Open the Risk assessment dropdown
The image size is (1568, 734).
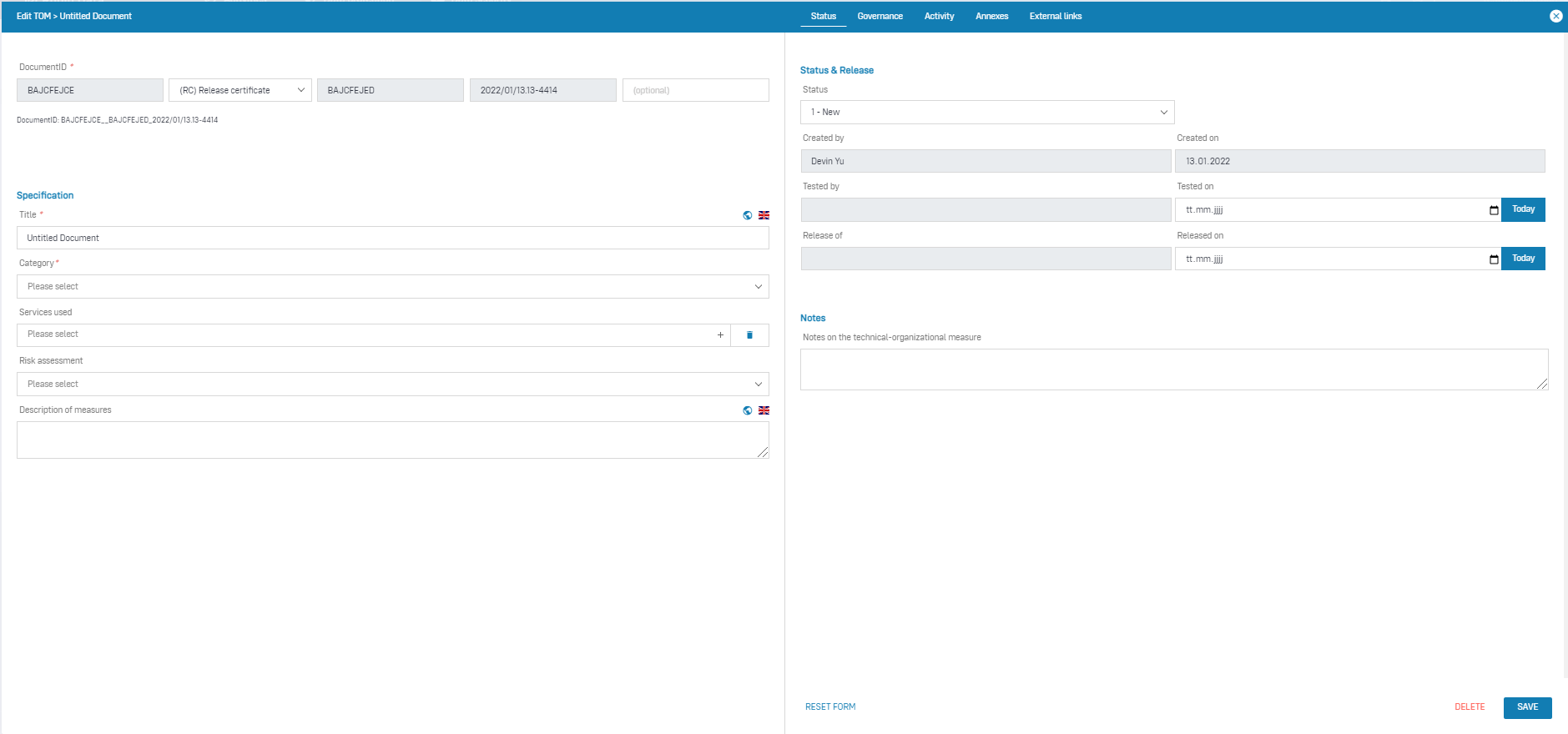click(392, 385)
